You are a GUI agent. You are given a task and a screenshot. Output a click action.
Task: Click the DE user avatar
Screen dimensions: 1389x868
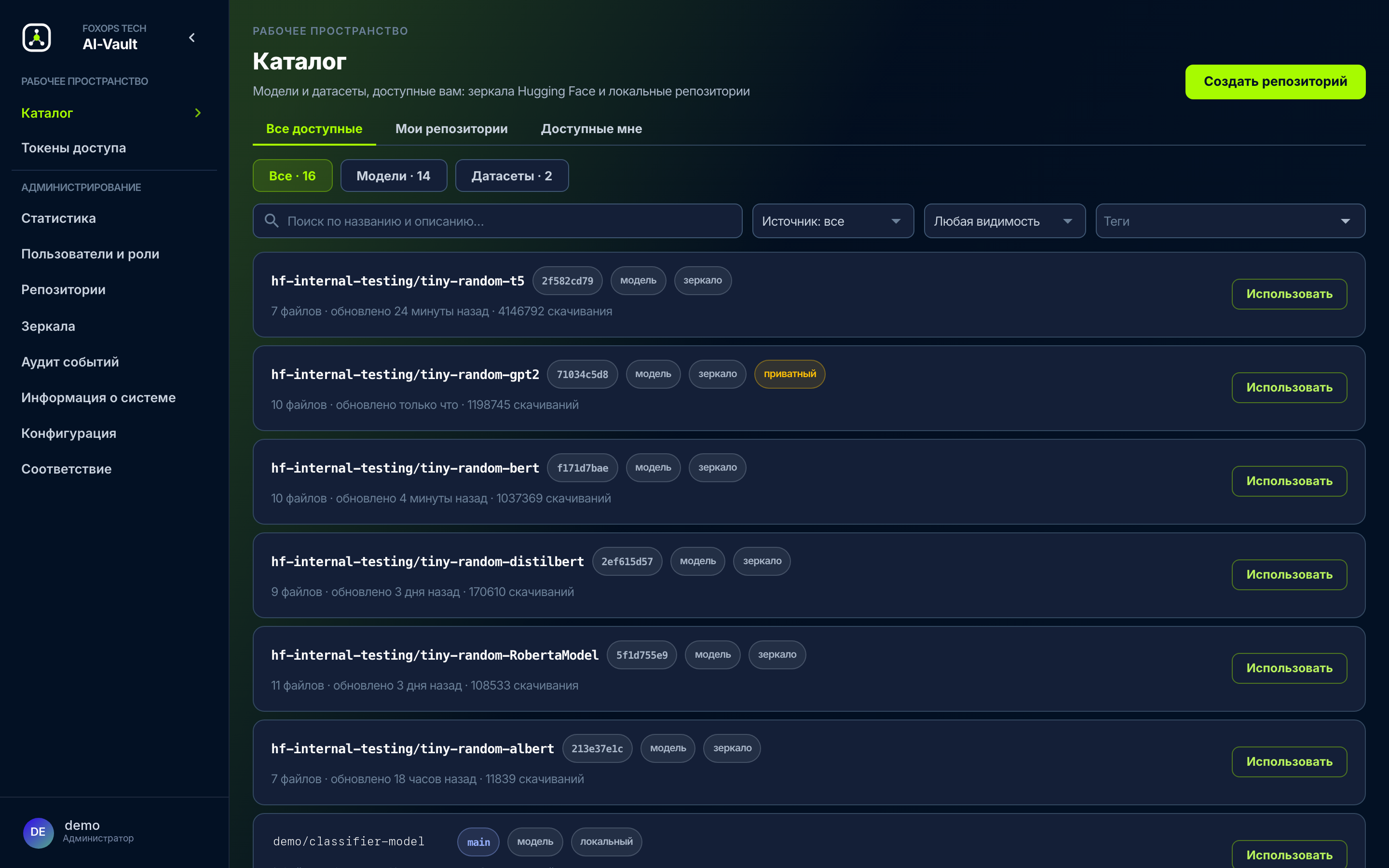pos(38,832)
